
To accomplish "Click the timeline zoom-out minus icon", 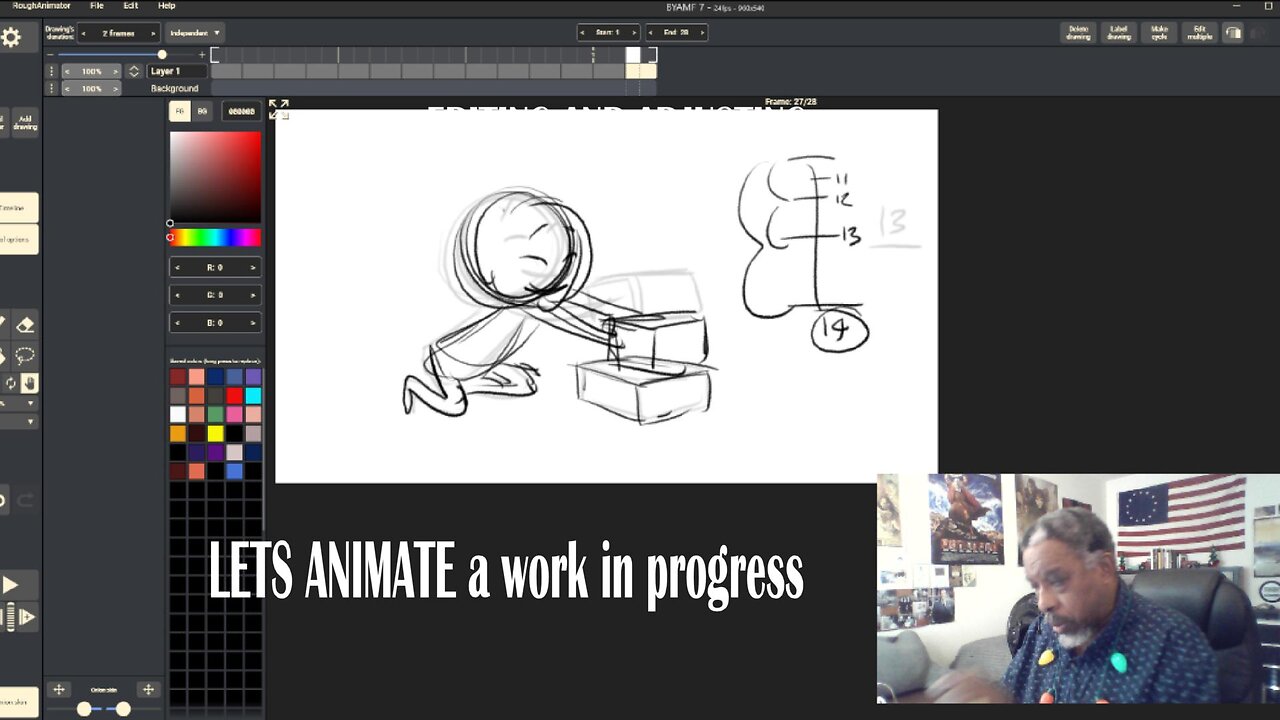I will pyautogui.click(x=50, y=55).
